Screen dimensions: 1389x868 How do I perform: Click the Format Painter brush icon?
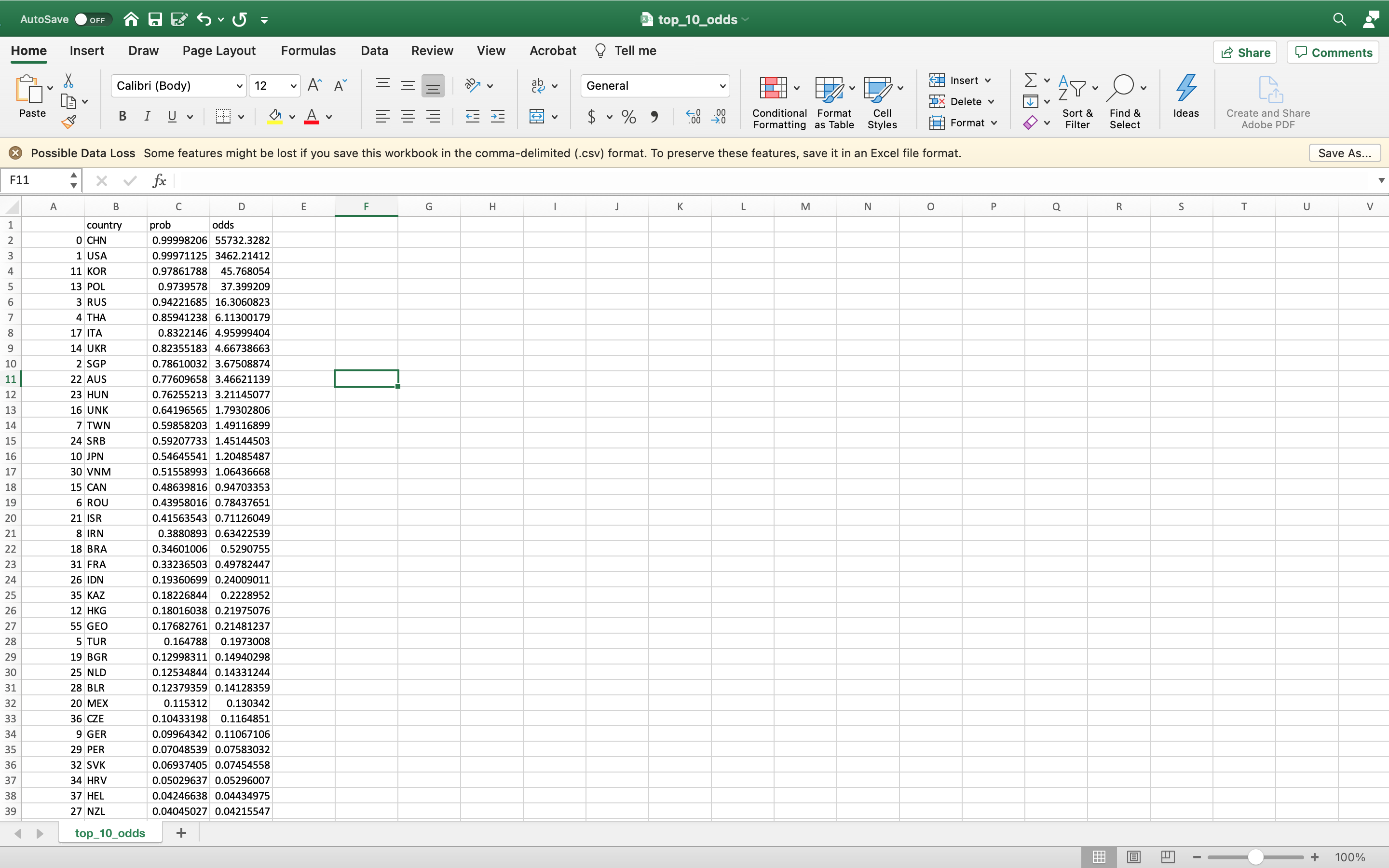pos(69,122)
